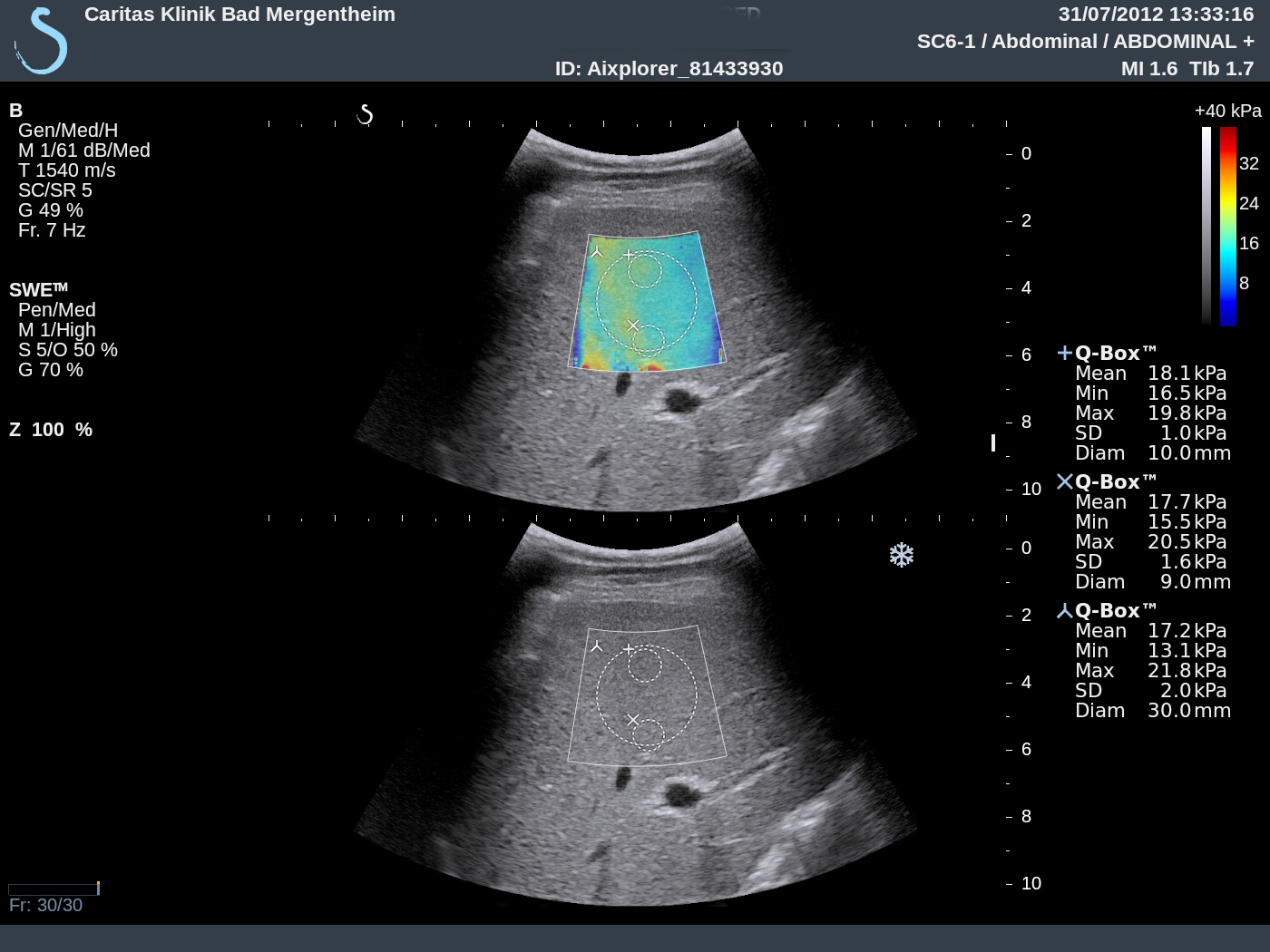Click the grayscale brightness scale bar

(1206, 226)
